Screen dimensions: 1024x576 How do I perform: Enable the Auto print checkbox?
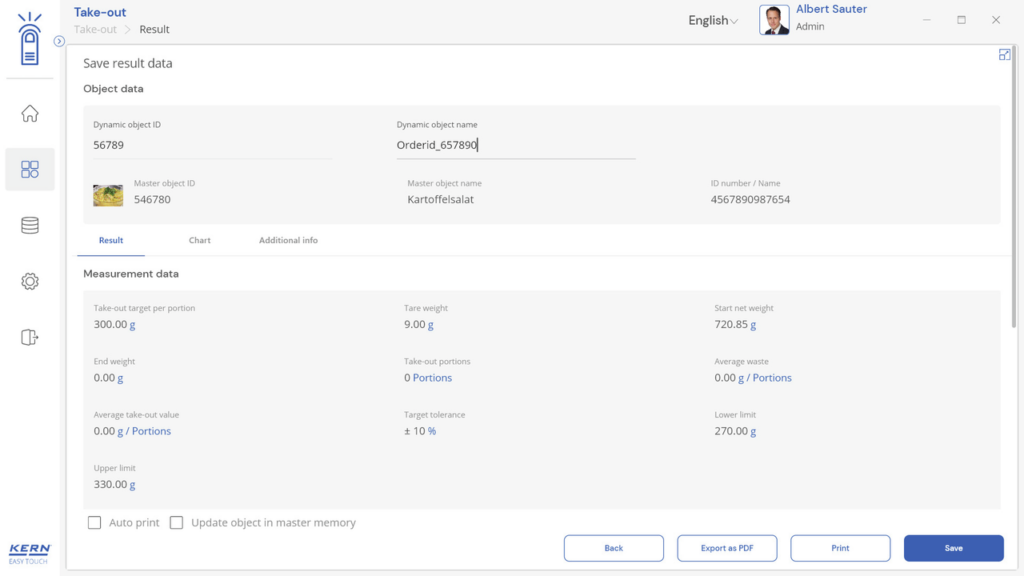tap(95, 522)
